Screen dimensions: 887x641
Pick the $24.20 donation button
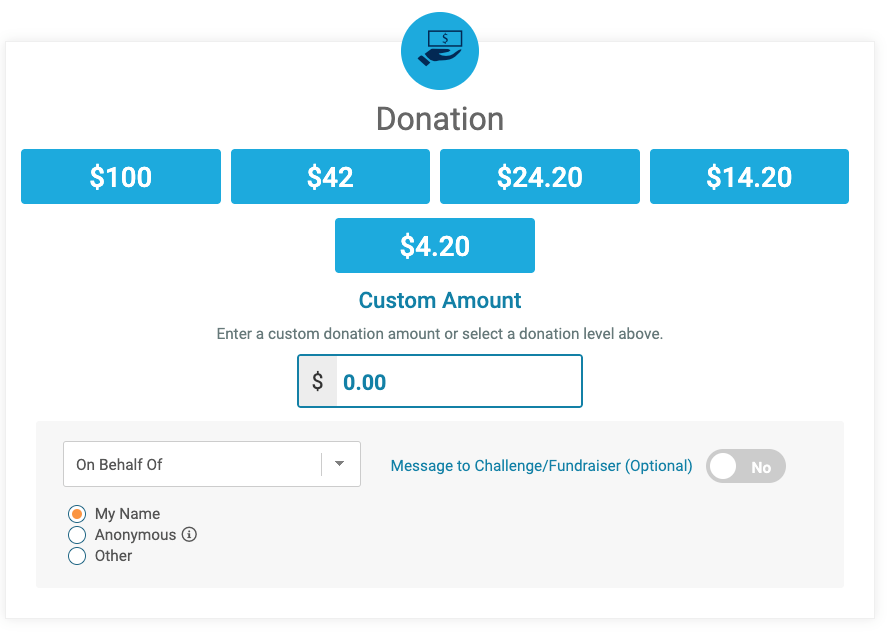pos(540,177)
